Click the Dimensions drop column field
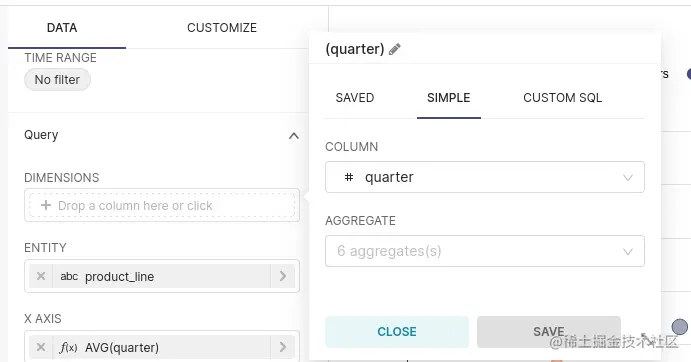691x362 pixels. [x=162, y=205]
